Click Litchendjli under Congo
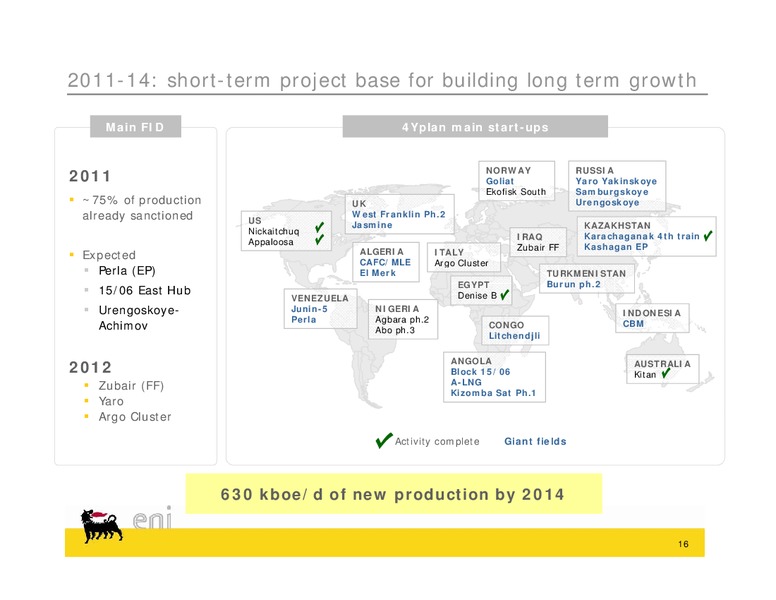The width and height of the screenshot is (776, 600). pos(514,336)
